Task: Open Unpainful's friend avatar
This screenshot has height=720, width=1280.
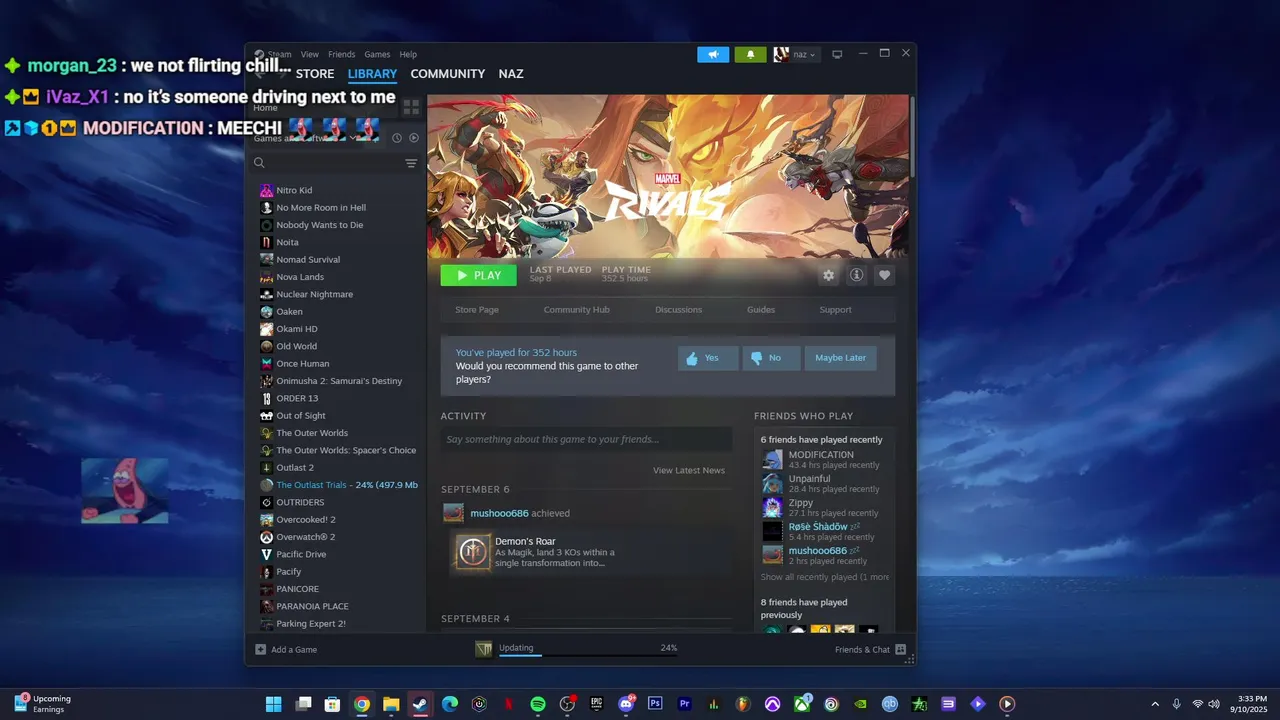Action: 773,483
